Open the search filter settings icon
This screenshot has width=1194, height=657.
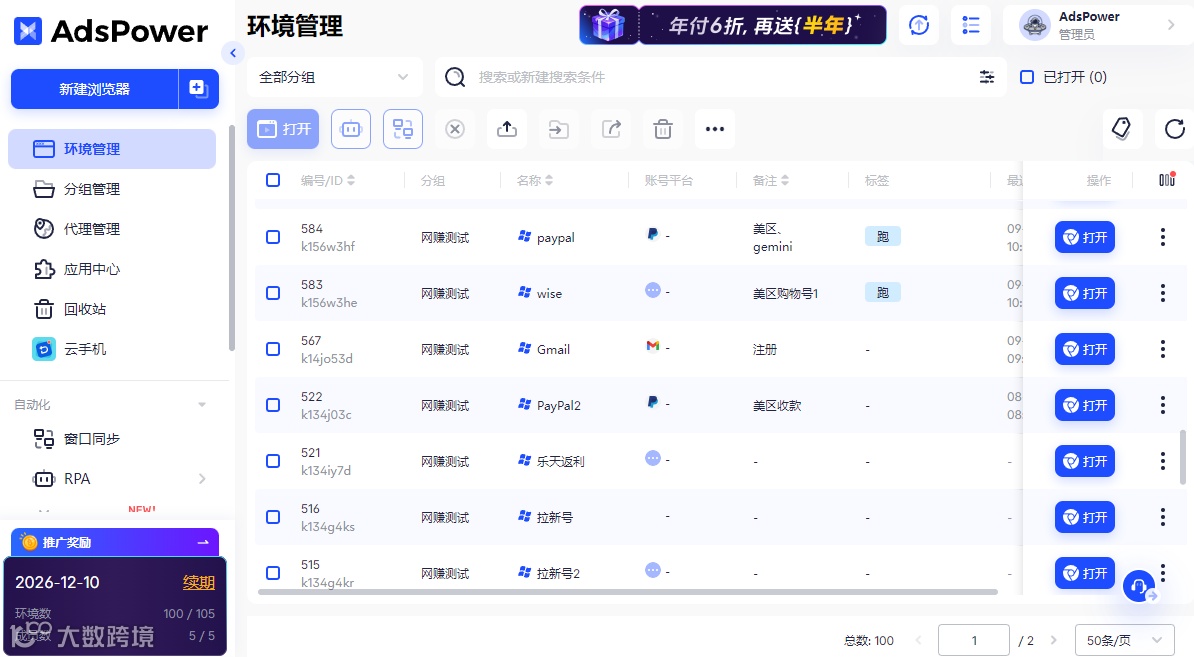(987, 77)
